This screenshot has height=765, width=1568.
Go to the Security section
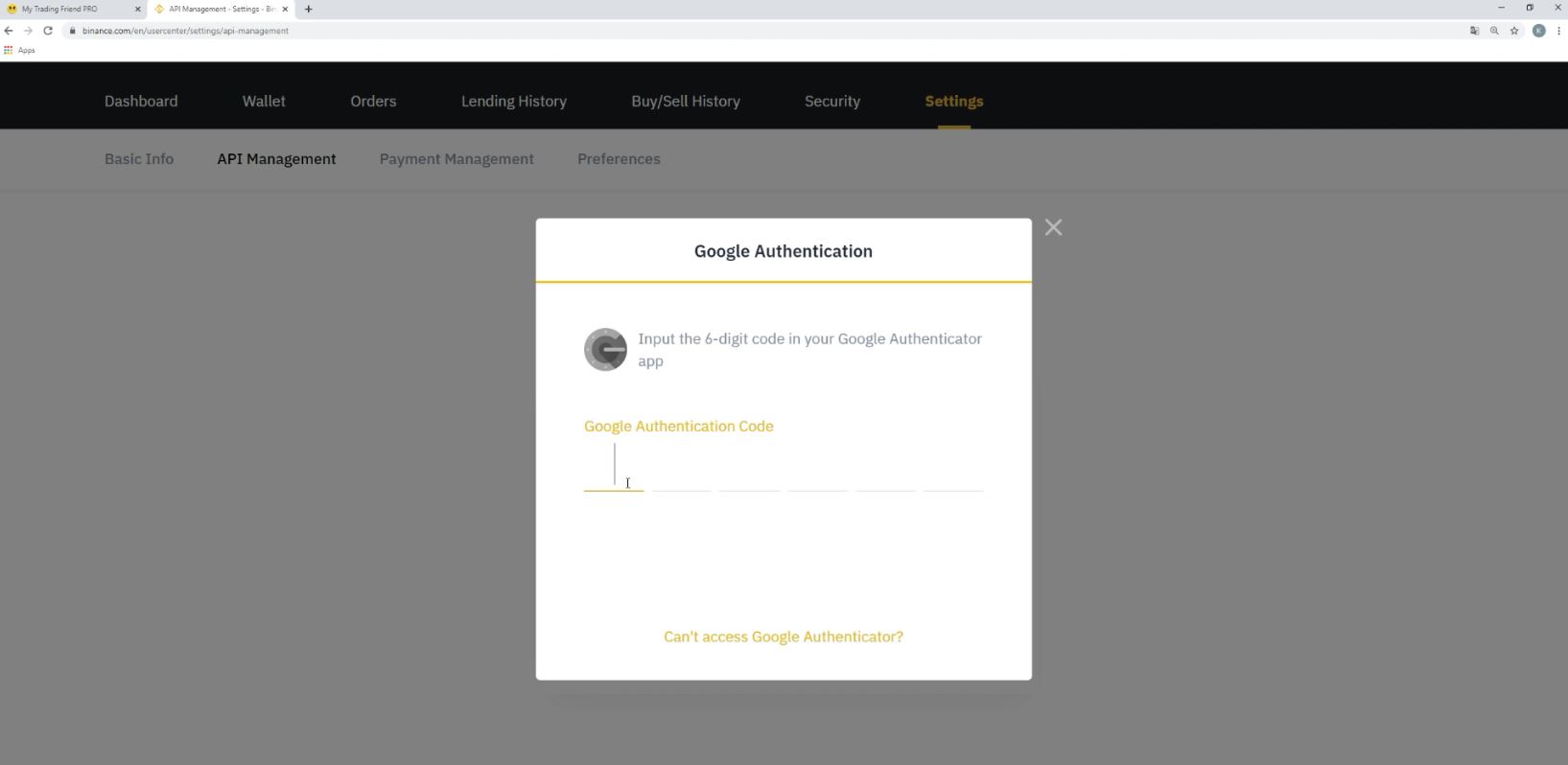coord(832,101)
